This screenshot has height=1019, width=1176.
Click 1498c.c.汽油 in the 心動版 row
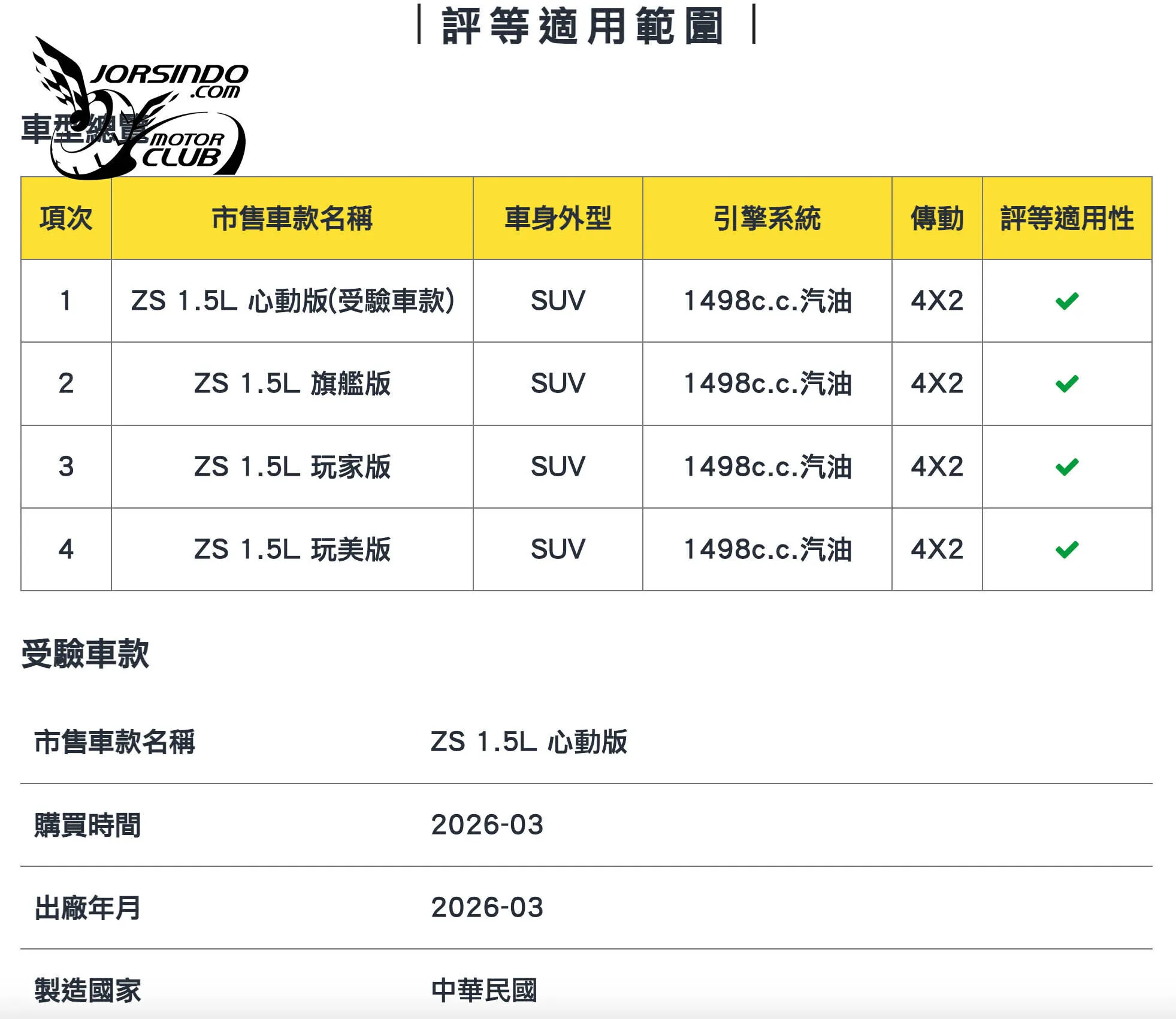767,301
